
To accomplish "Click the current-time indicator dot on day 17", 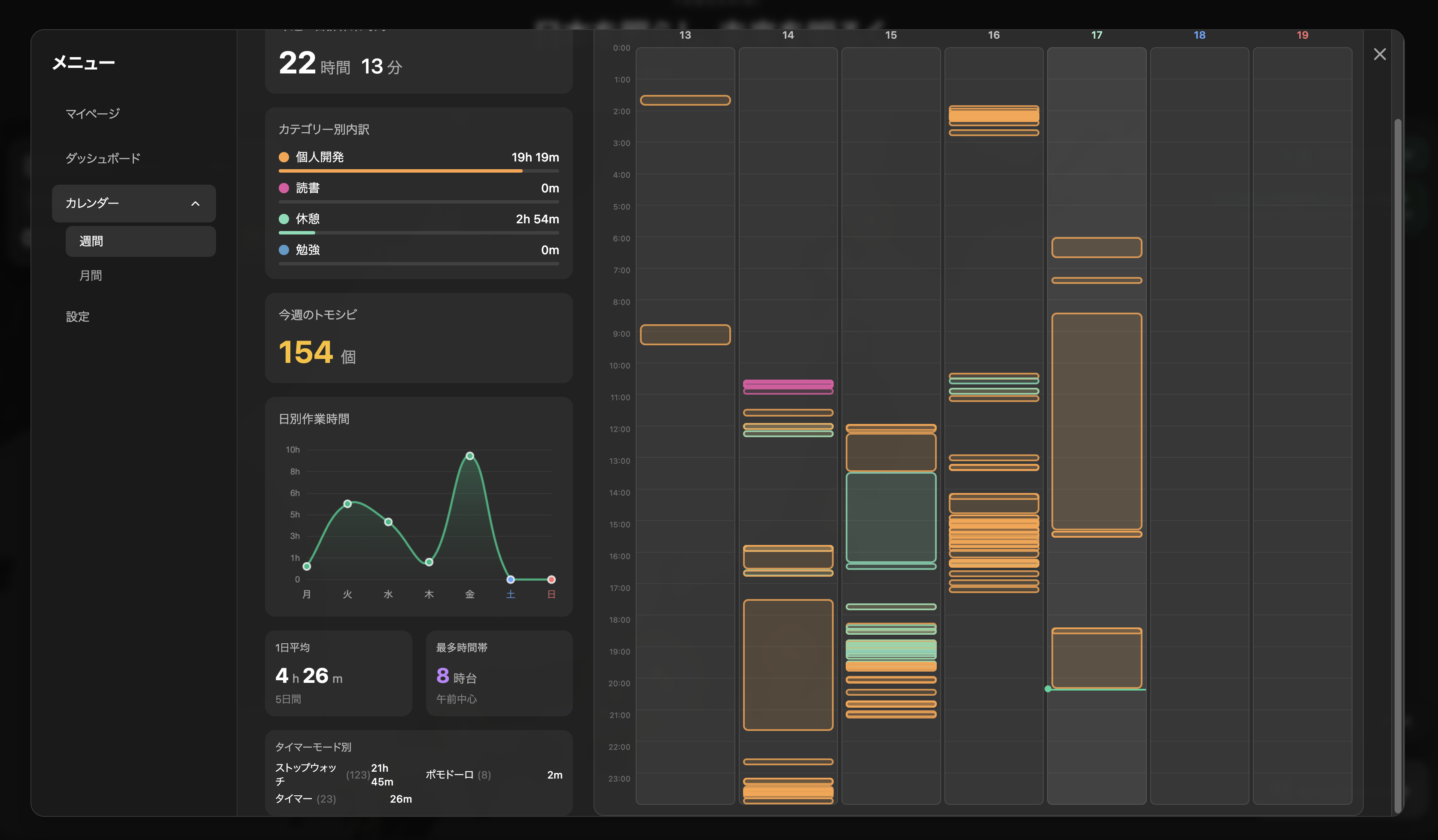I will 1048,689.
